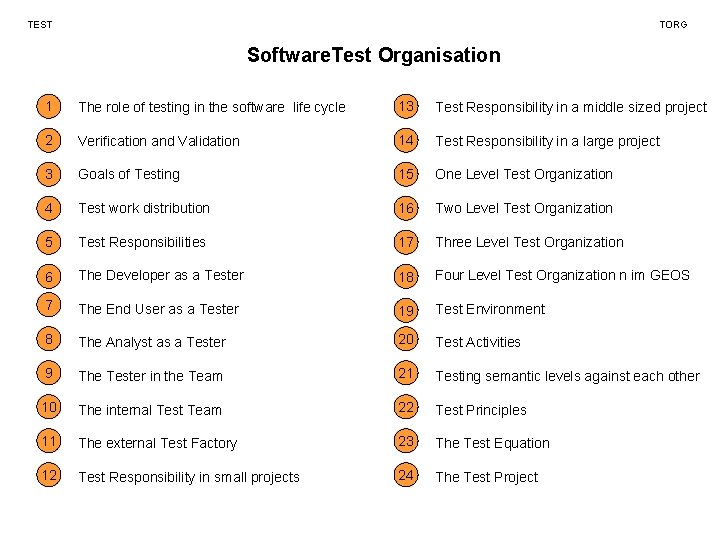Click the TEST label in header

40,24
